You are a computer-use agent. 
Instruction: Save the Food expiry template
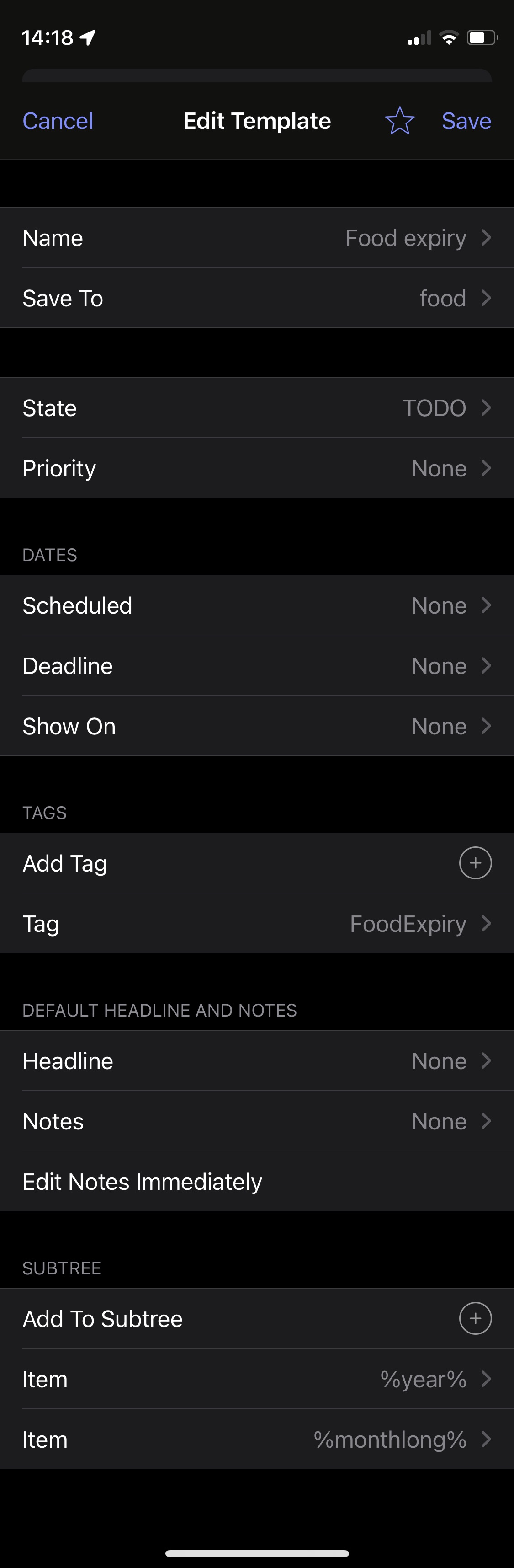pyautogui.click(x=466, y=121)
